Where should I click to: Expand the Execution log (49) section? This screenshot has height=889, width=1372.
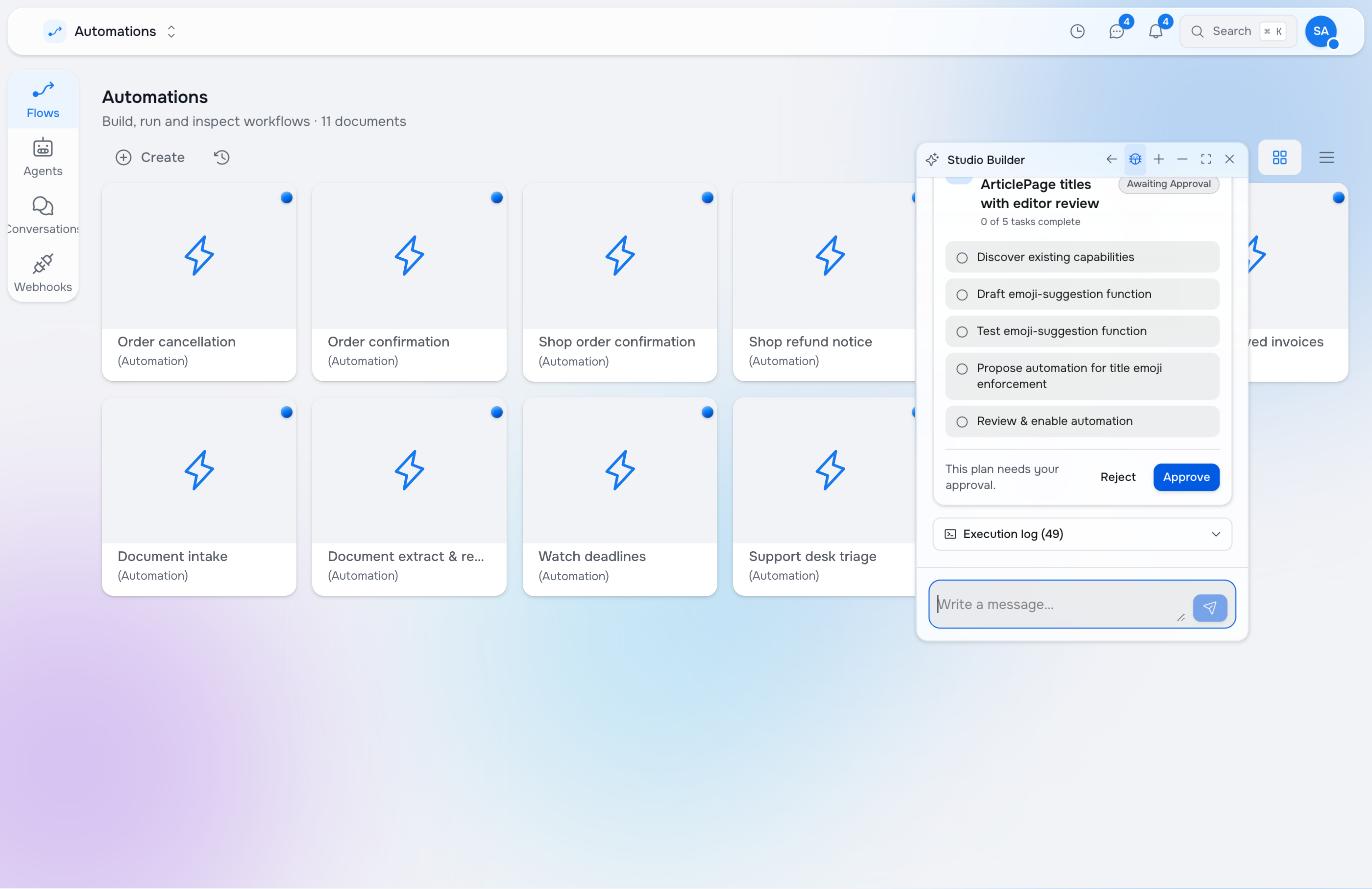click(x=1082, y=534)
